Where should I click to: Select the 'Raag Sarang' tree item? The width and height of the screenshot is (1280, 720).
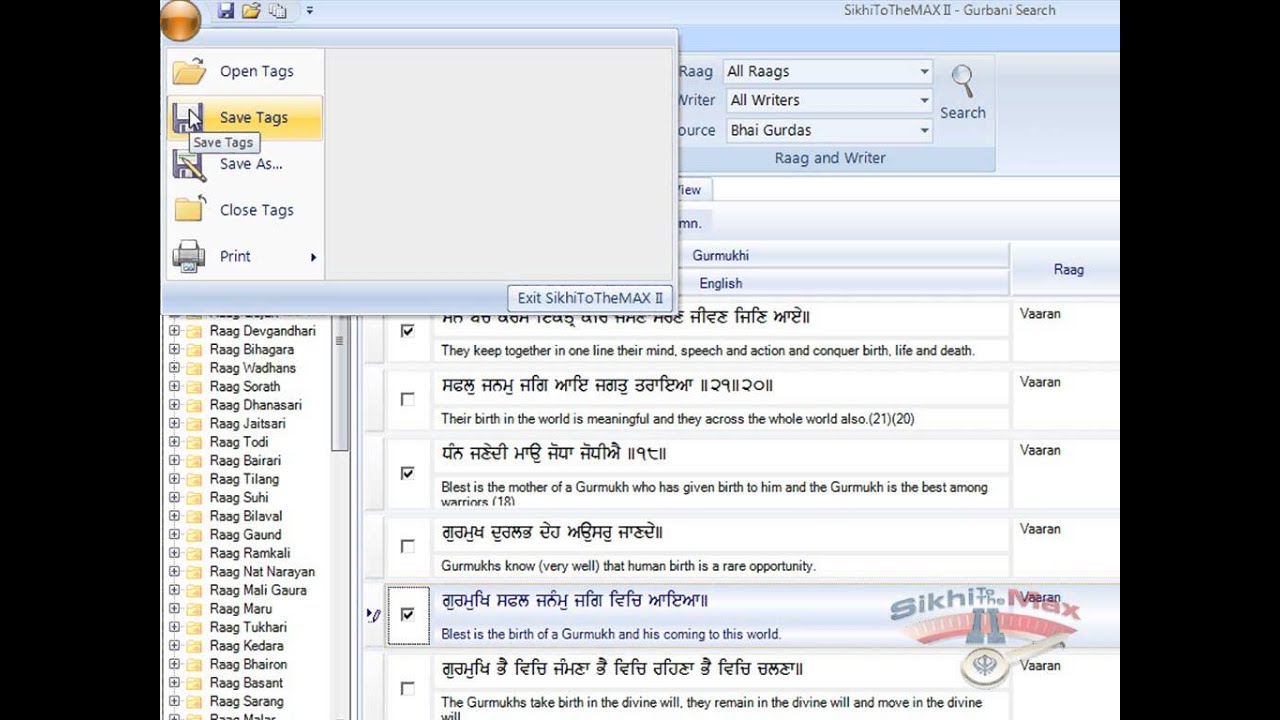point(246,701)
